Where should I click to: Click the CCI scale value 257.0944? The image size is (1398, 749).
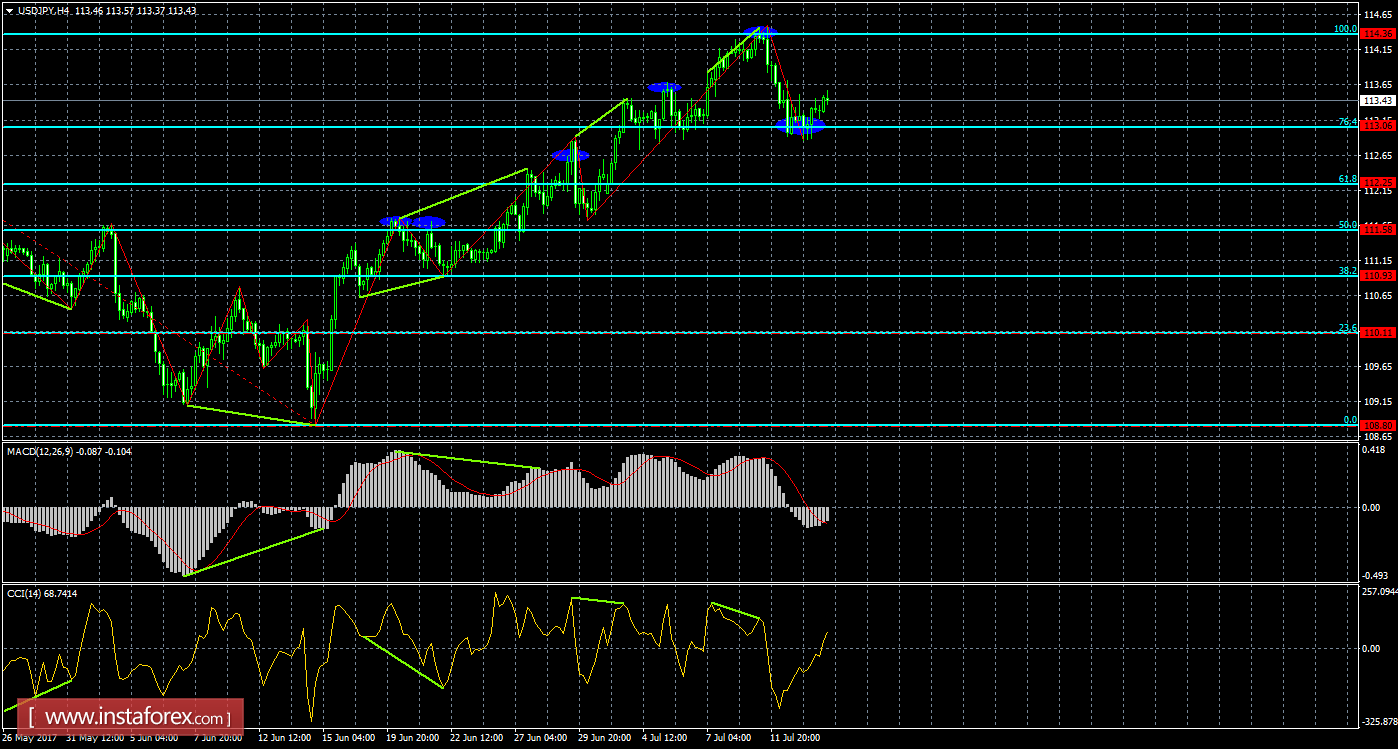[x=1380, y=591]
